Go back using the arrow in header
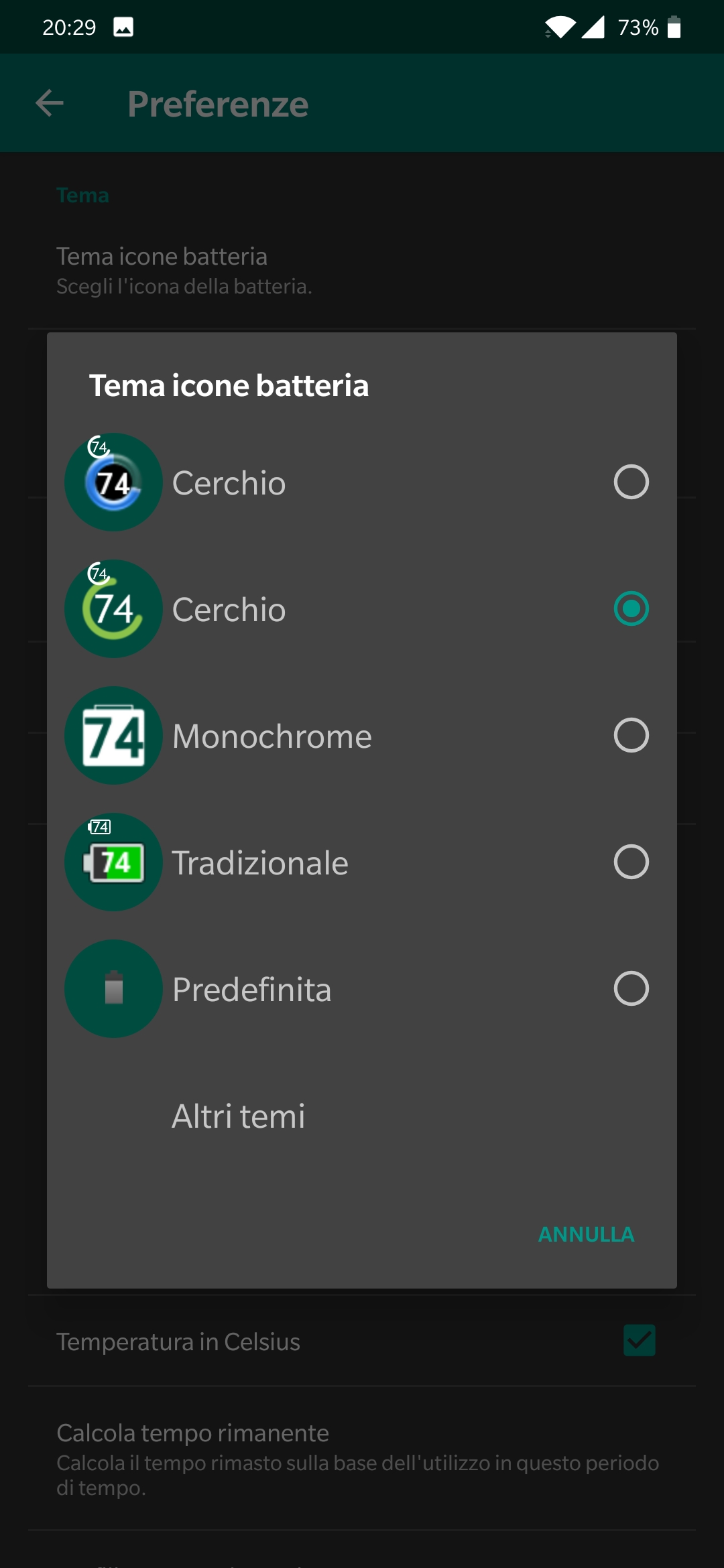This screenshot has width=724, height=1568. (x=50, y=103)
